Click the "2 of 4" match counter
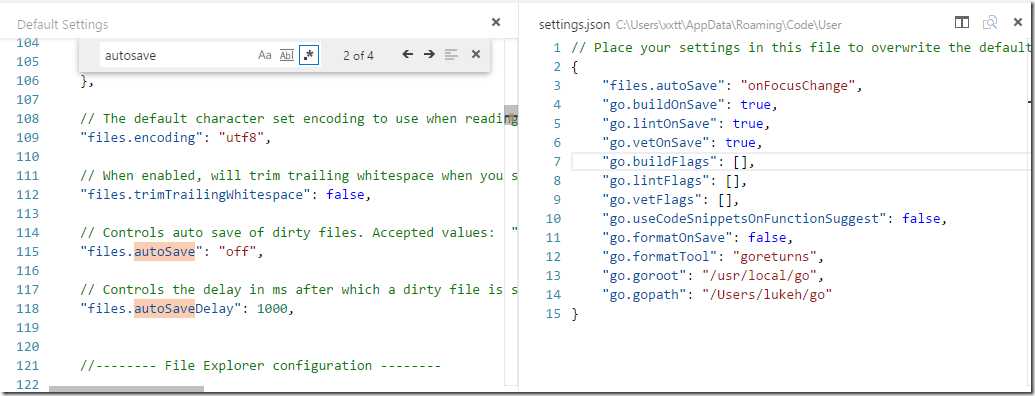 [x=358, y=55]
